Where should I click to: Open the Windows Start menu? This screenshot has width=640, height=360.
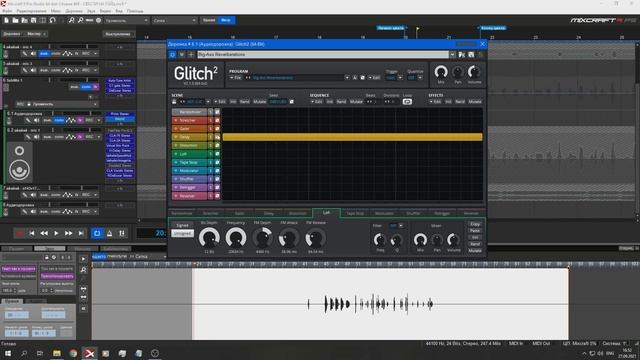[x=7, y=353]
